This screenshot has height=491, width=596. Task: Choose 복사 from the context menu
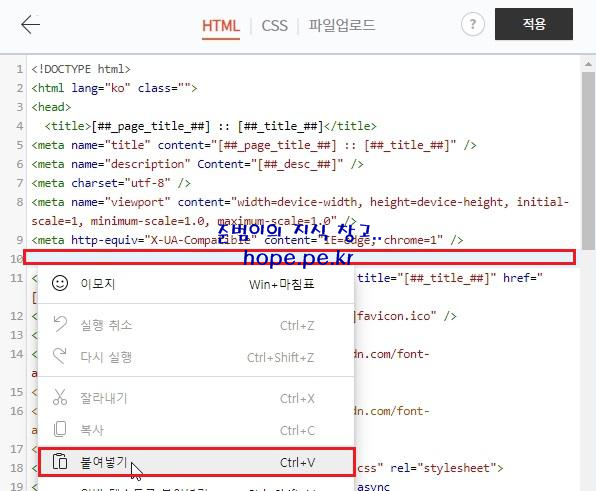[196, 430]
